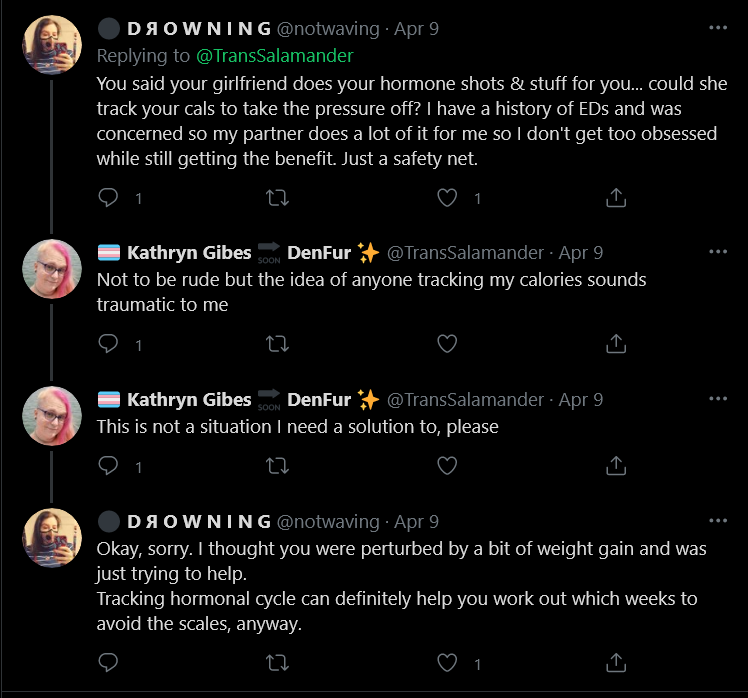The height and width of the screenshot is (698, 748).
Task: Reply to the 'sounds traumatic to me' tweet
Action: [108, 344]
